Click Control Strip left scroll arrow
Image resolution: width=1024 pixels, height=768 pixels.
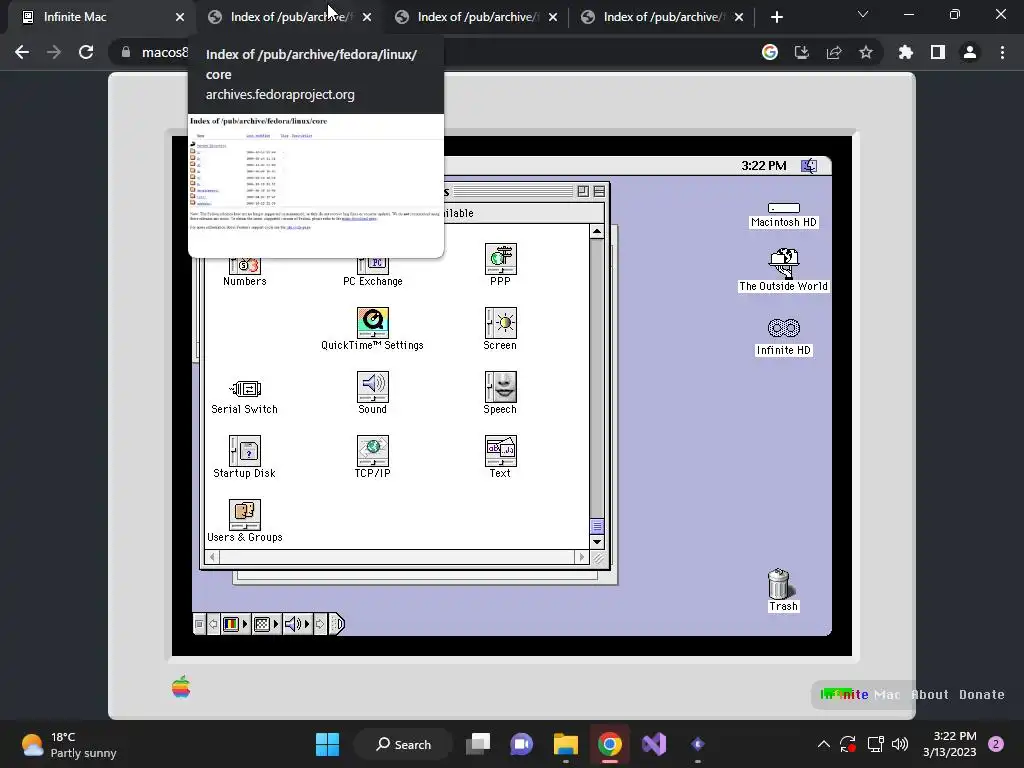point(214,624)
